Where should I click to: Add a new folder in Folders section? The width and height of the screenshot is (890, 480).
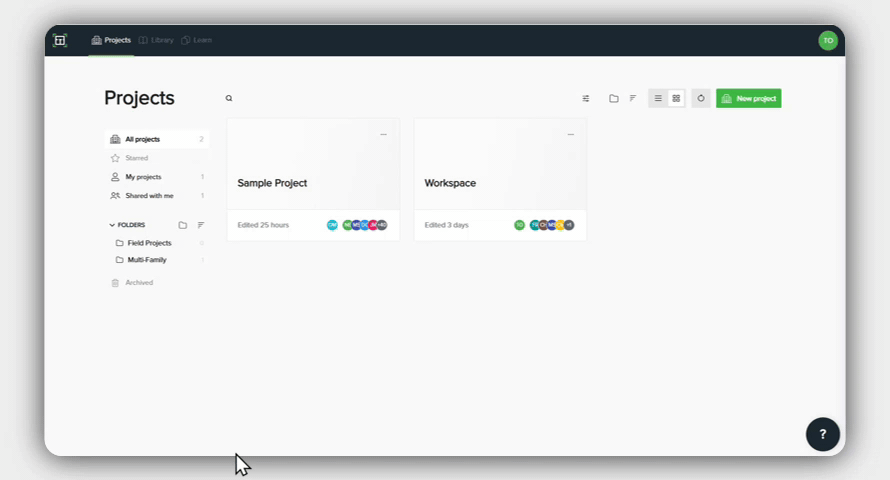tap(182, 225)
